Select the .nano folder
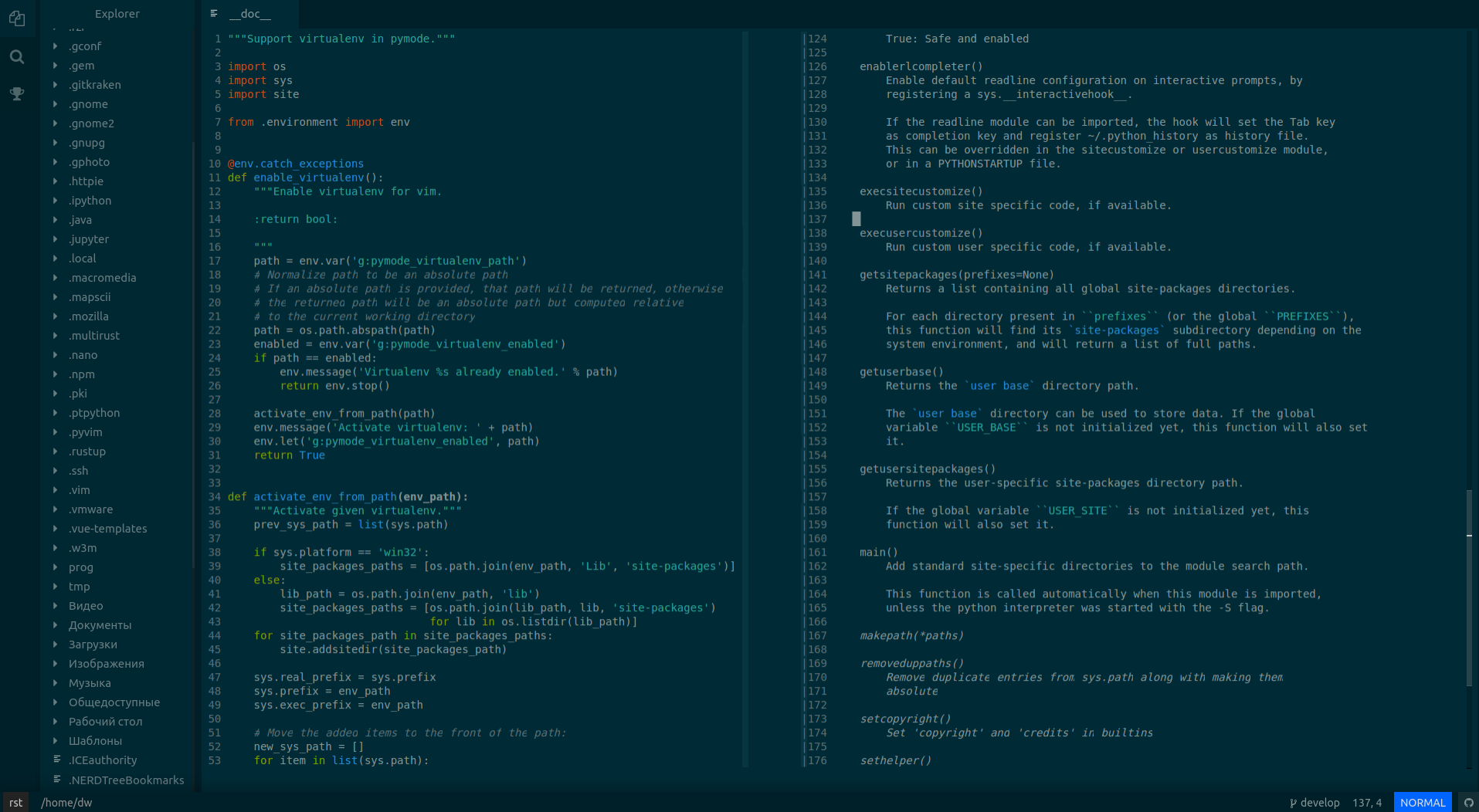 coord(83,355)
